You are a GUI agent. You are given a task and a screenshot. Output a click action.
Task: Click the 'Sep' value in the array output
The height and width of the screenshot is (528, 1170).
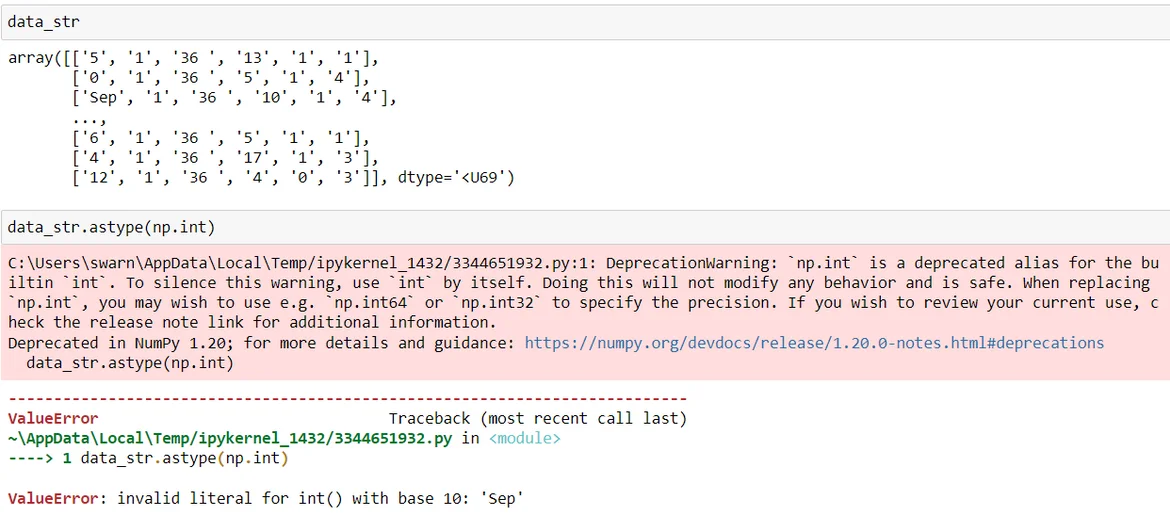95,98
